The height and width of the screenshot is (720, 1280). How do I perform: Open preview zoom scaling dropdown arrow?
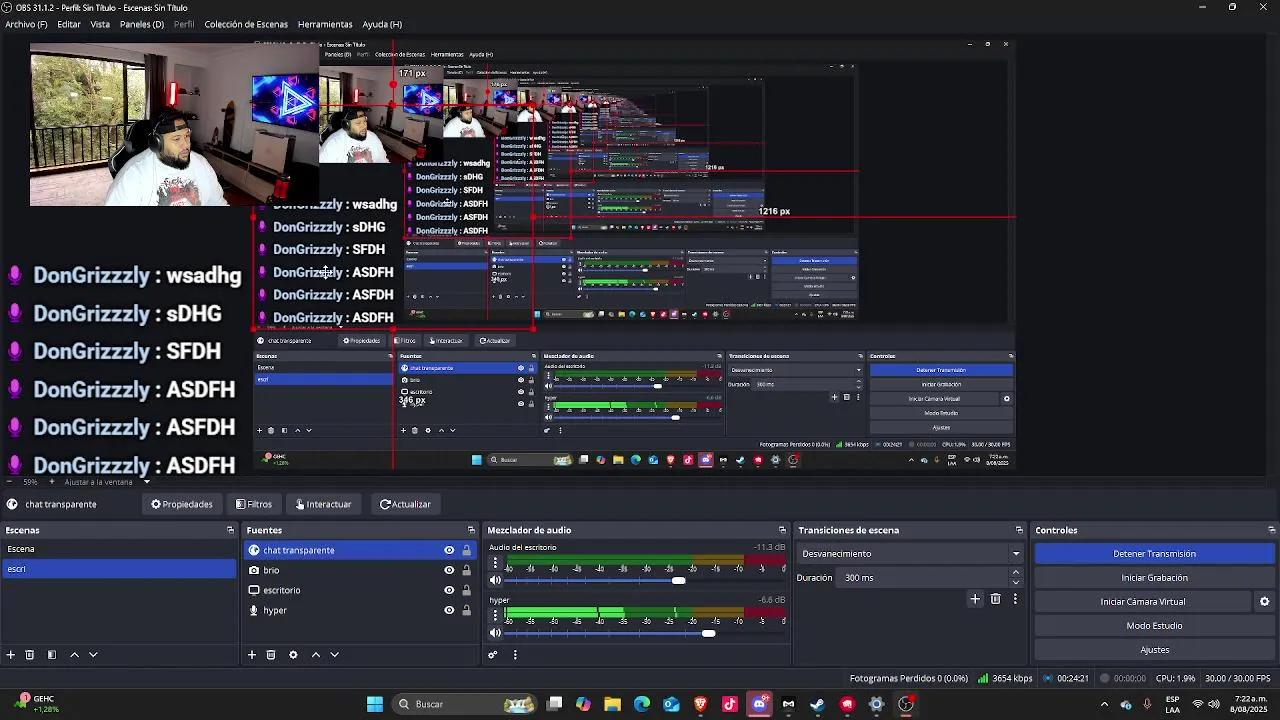pyautogui.click(x=146, y=482)
